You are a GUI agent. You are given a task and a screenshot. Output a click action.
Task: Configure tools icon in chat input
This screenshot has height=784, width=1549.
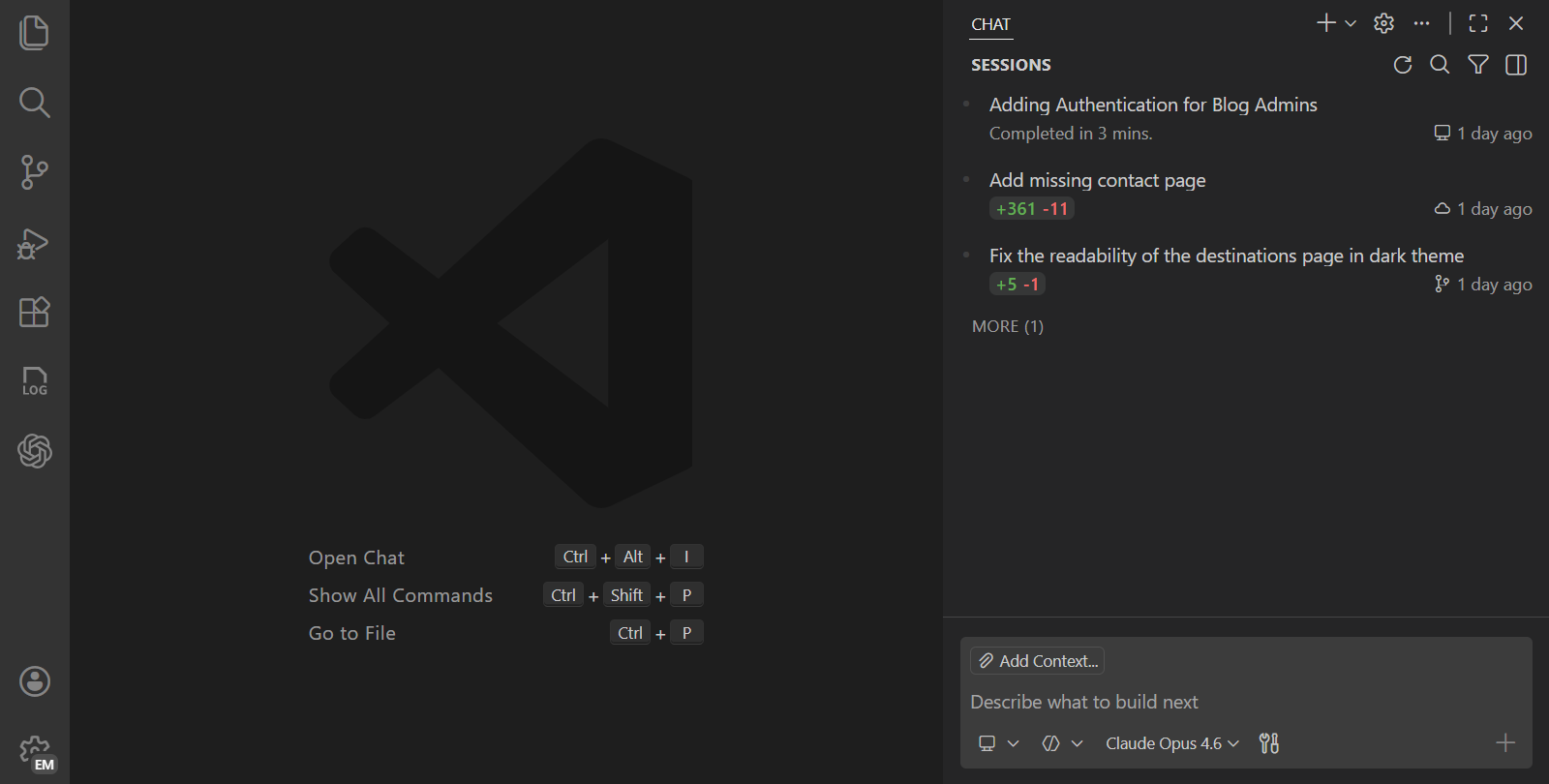tap(1269, 743)
